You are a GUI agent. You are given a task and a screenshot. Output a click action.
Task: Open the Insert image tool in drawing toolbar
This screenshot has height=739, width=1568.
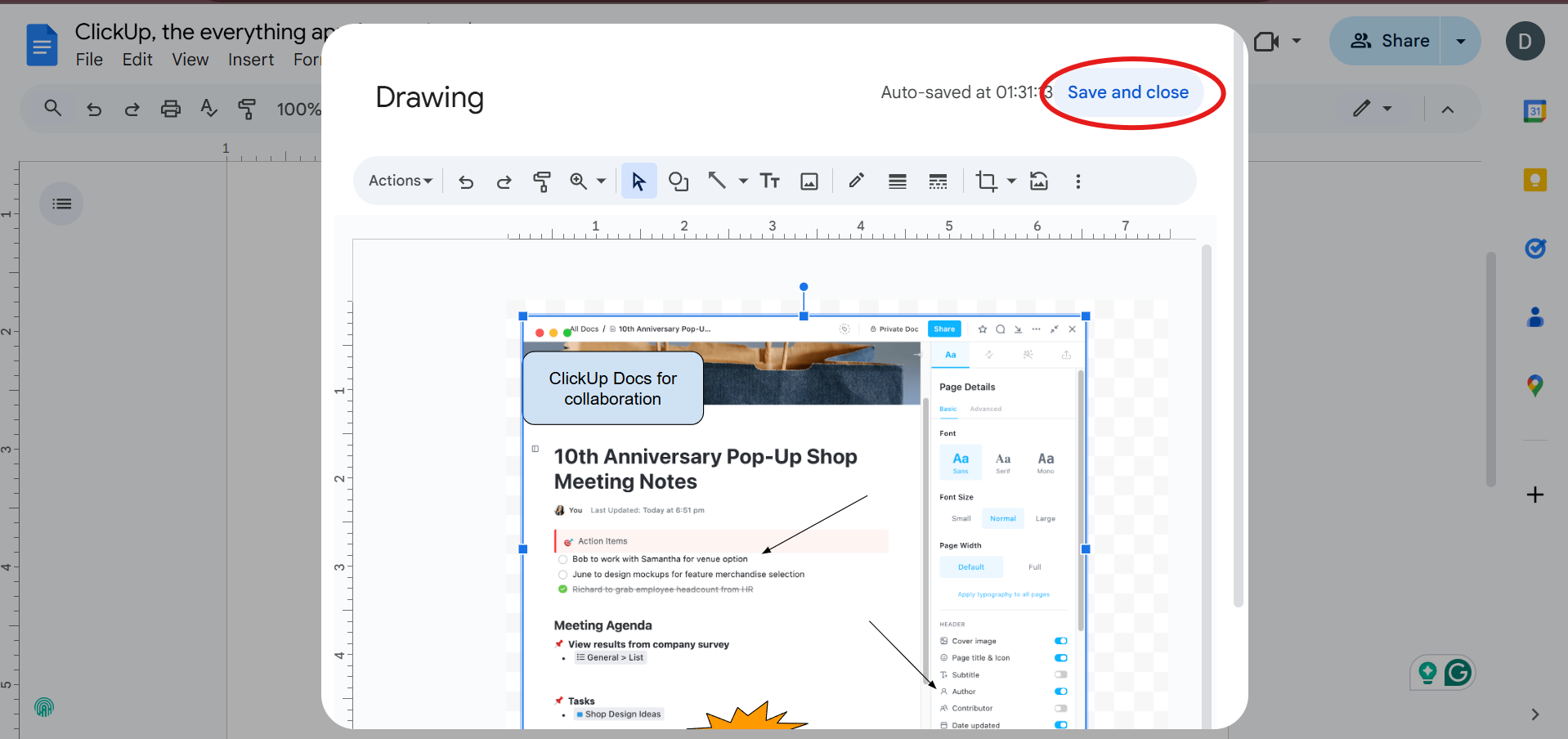(809, 181)
